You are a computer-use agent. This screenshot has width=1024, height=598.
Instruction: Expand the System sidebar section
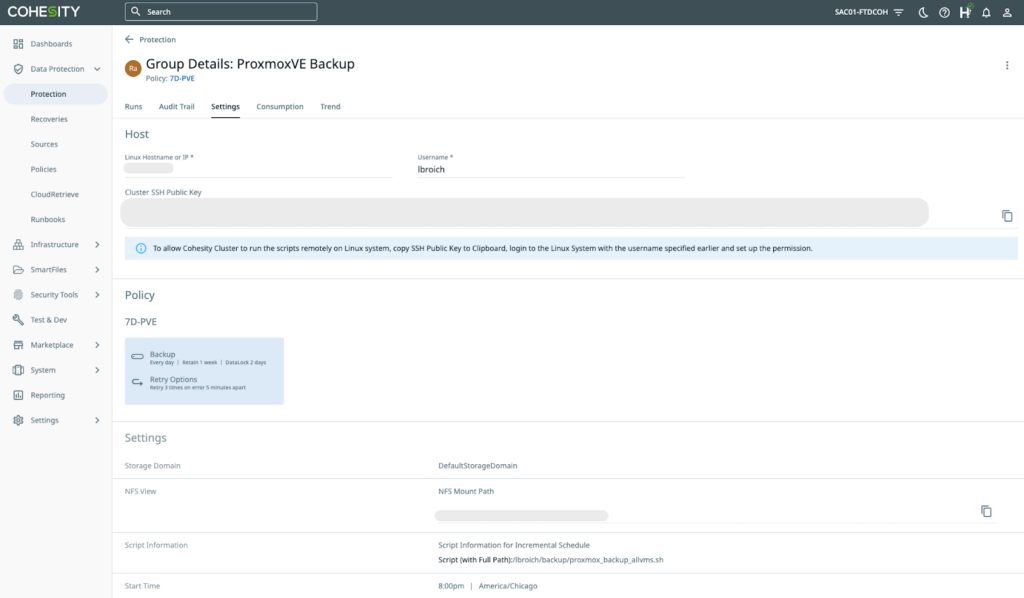tap(19, 369)
